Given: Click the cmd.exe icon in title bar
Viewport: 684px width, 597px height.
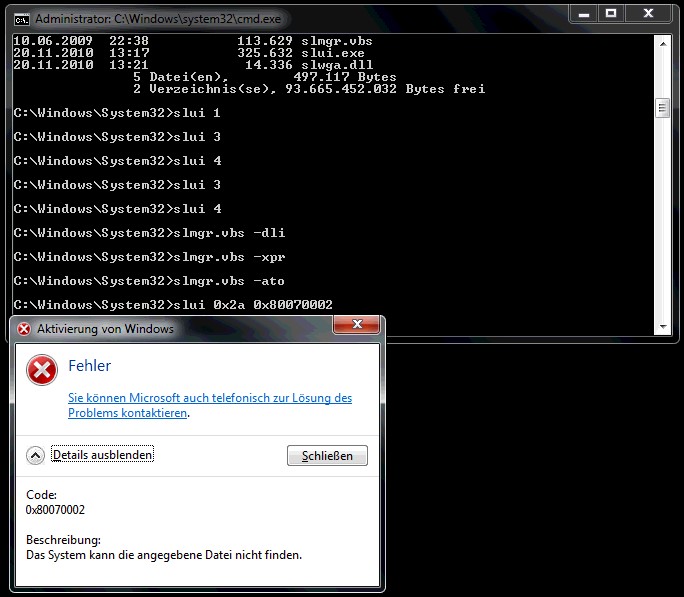Looking at the screenshot, I should 21,19.
